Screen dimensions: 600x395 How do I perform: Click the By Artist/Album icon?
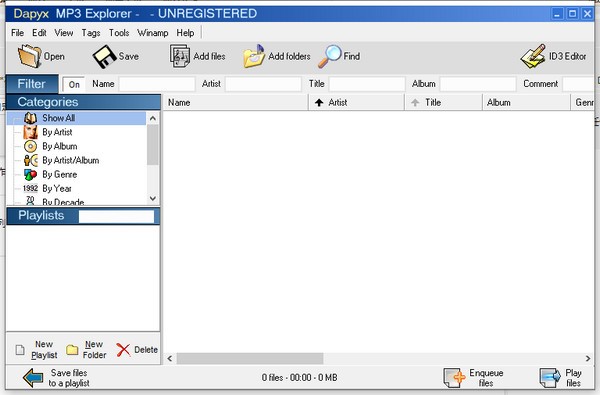click(31, 160)
